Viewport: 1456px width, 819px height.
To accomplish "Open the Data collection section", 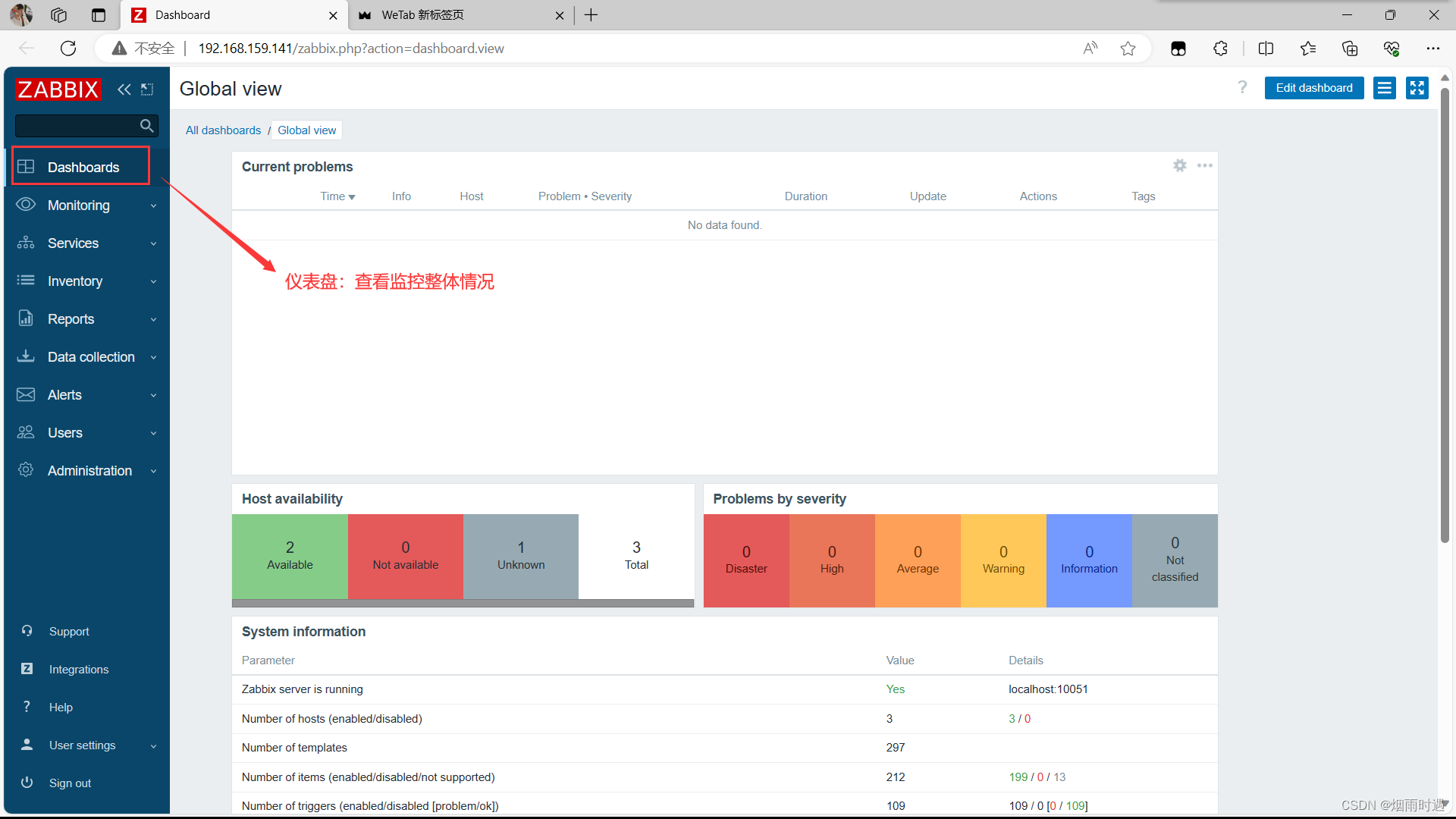I will pyautogui.click(x=91, y=356).
